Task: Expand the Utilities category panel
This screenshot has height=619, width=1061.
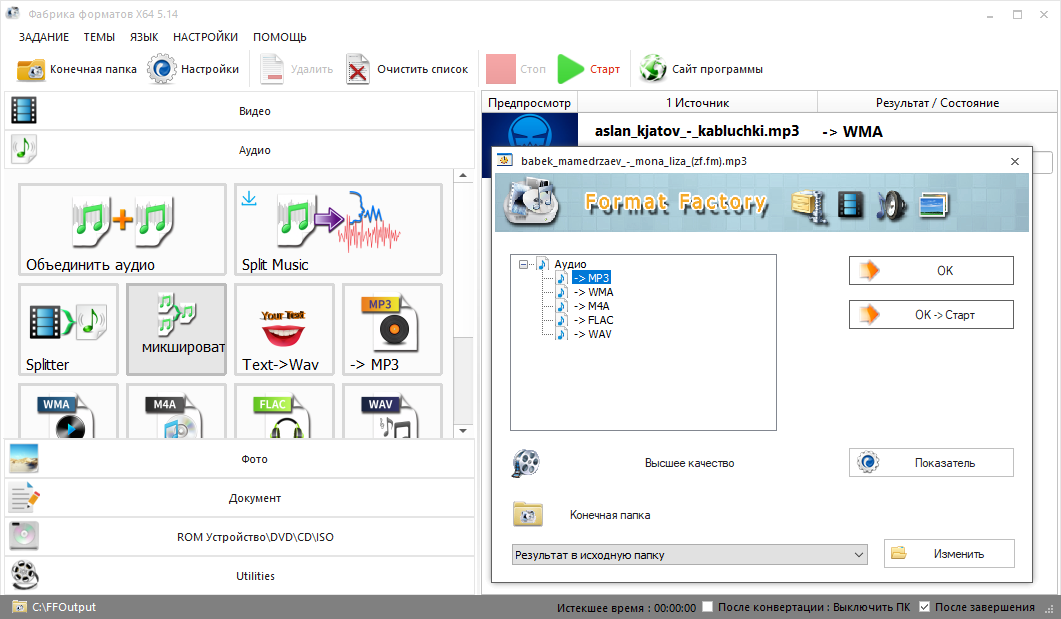Action: 240,576
